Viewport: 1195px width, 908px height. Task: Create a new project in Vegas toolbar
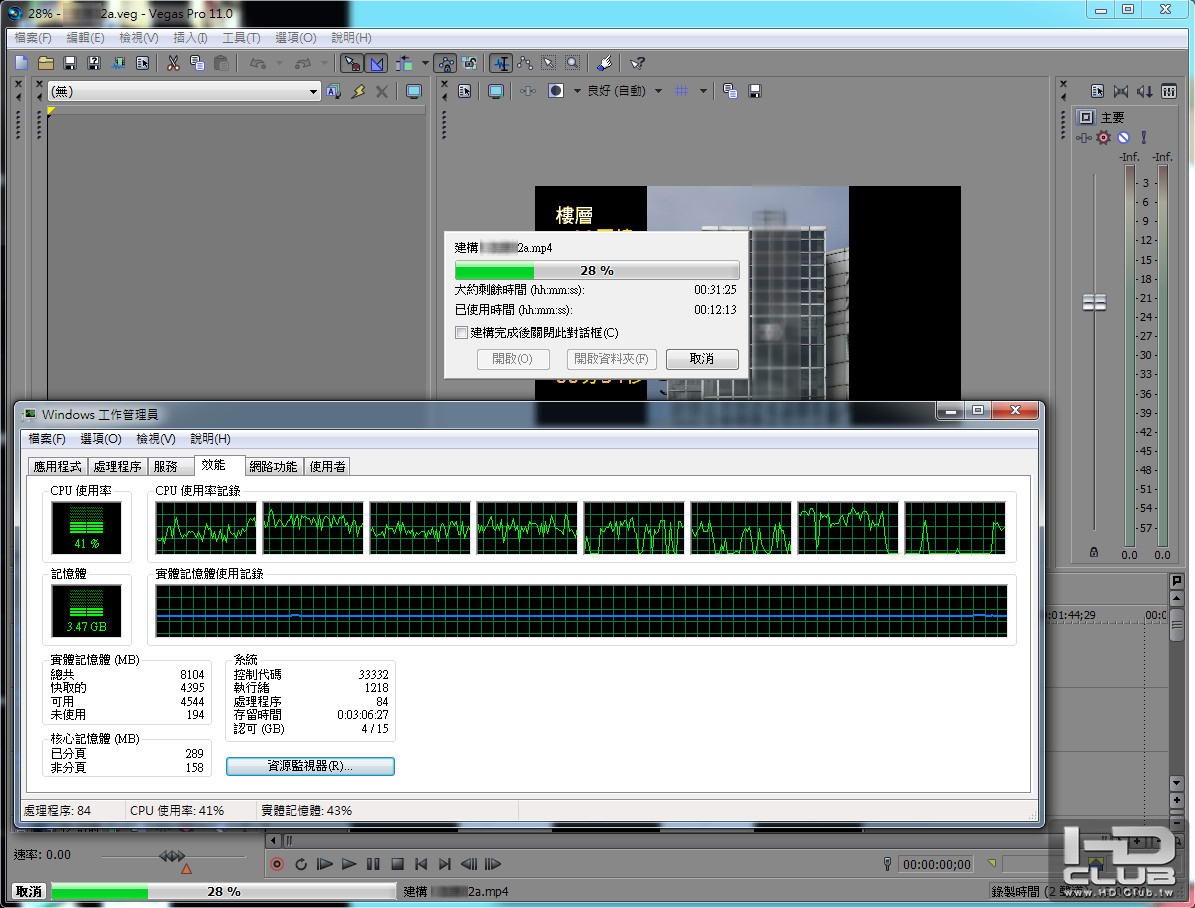coord(21,63)
